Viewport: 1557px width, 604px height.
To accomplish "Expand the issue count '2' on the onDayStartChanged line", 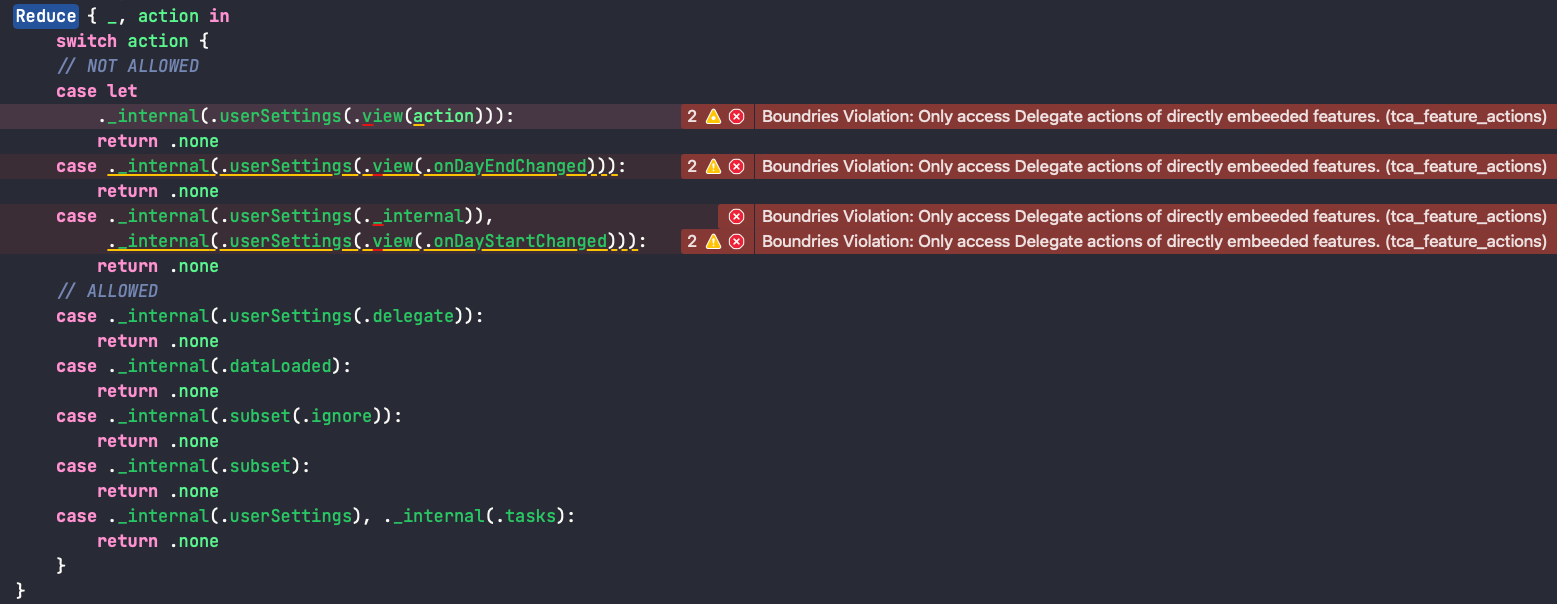I will 692,241.
